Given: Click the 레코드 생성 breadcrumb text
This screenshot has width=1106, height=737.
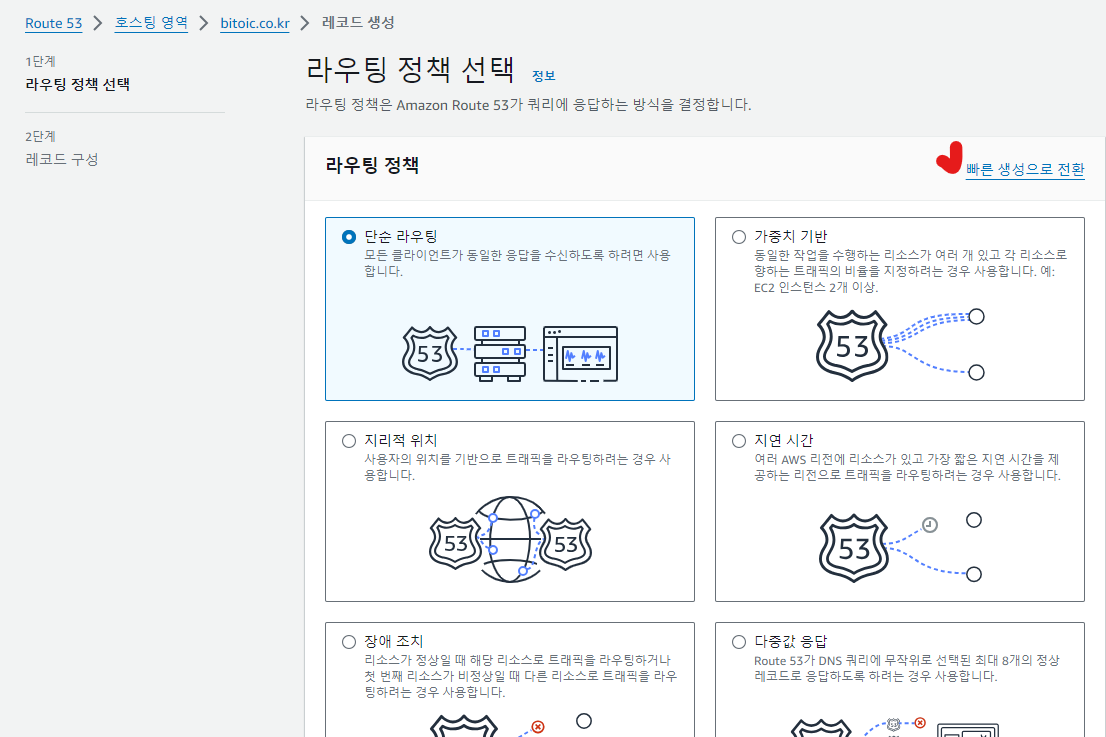Looking at the screenshot, I should point(358,23).
